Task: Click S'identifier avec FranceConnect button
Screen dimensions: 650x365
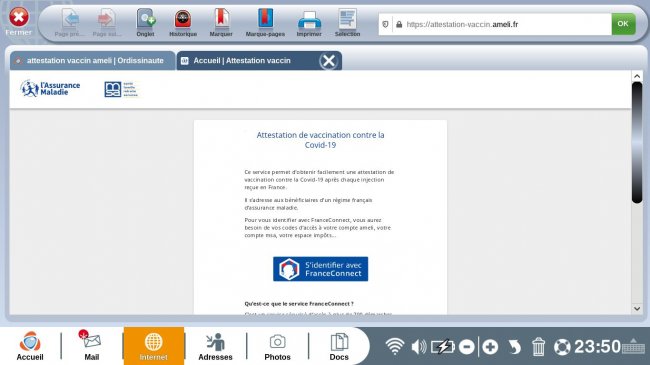Action: tap(320, 269)
